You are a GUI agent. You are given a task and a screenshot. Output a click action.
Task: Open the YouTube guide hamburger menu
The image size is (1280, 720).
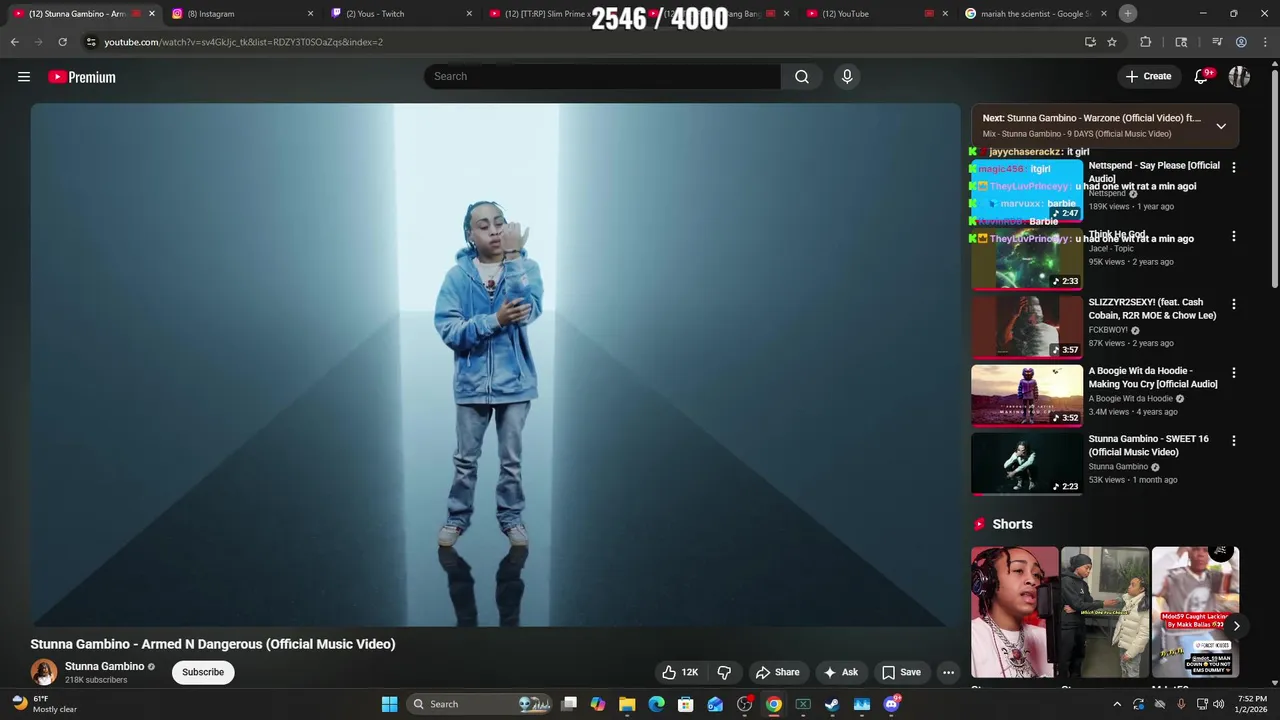(x=24, y=77)
